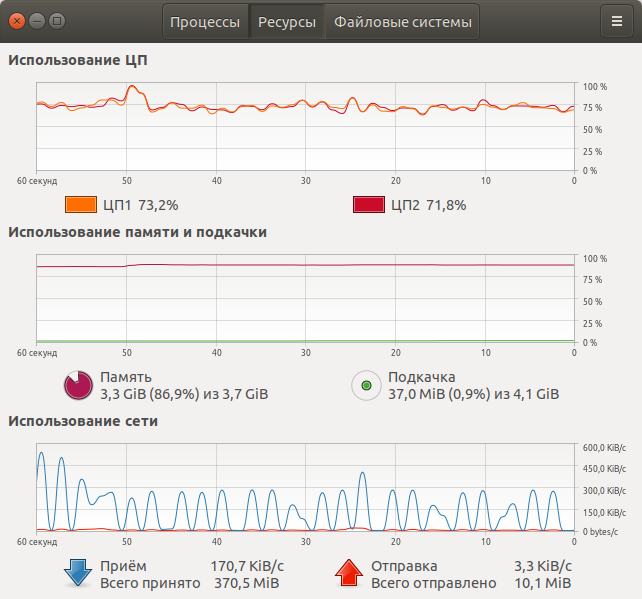Click the Использование ЦП heading
The height and width of the screenshot is (599, 642).
click(x=78, y=60)
